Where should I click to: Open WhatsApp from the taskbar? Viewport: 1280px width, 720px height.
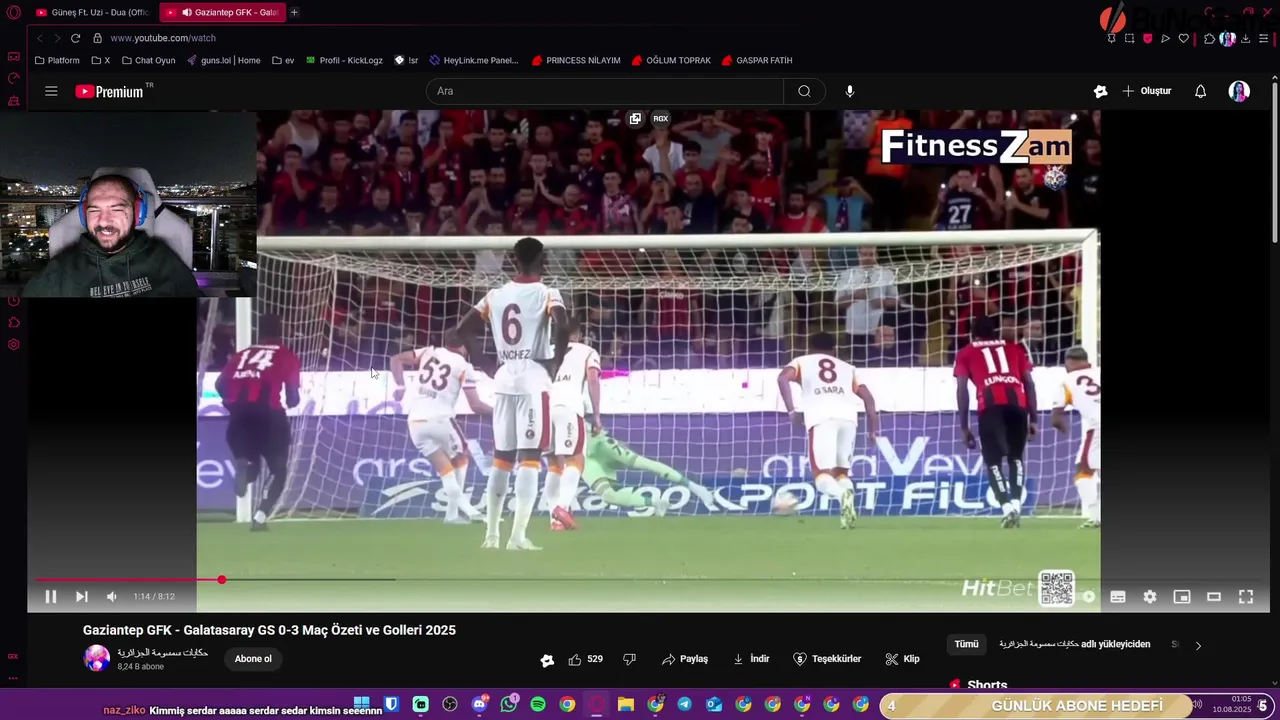tap(509, 704)
